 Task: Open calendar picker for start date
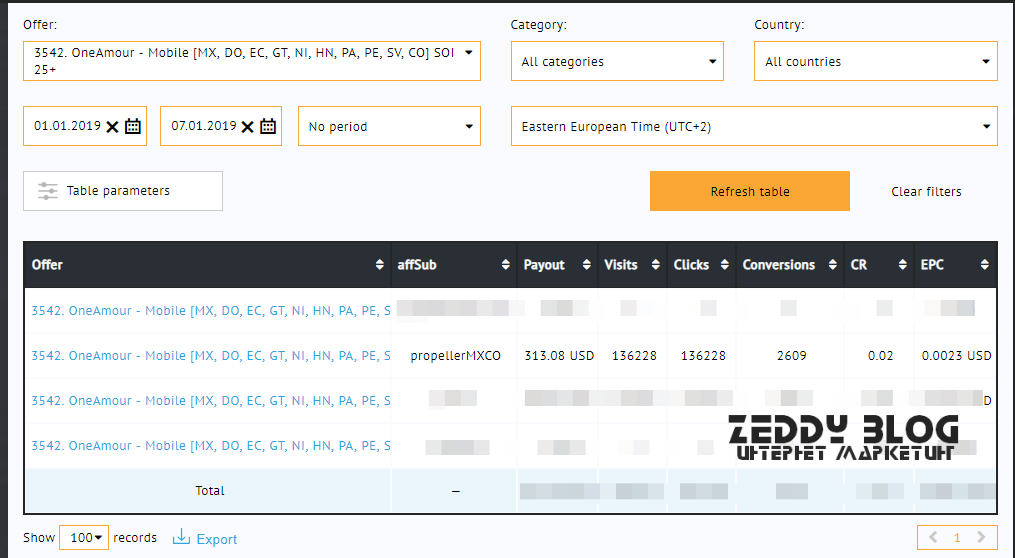[x=133, y=127]
